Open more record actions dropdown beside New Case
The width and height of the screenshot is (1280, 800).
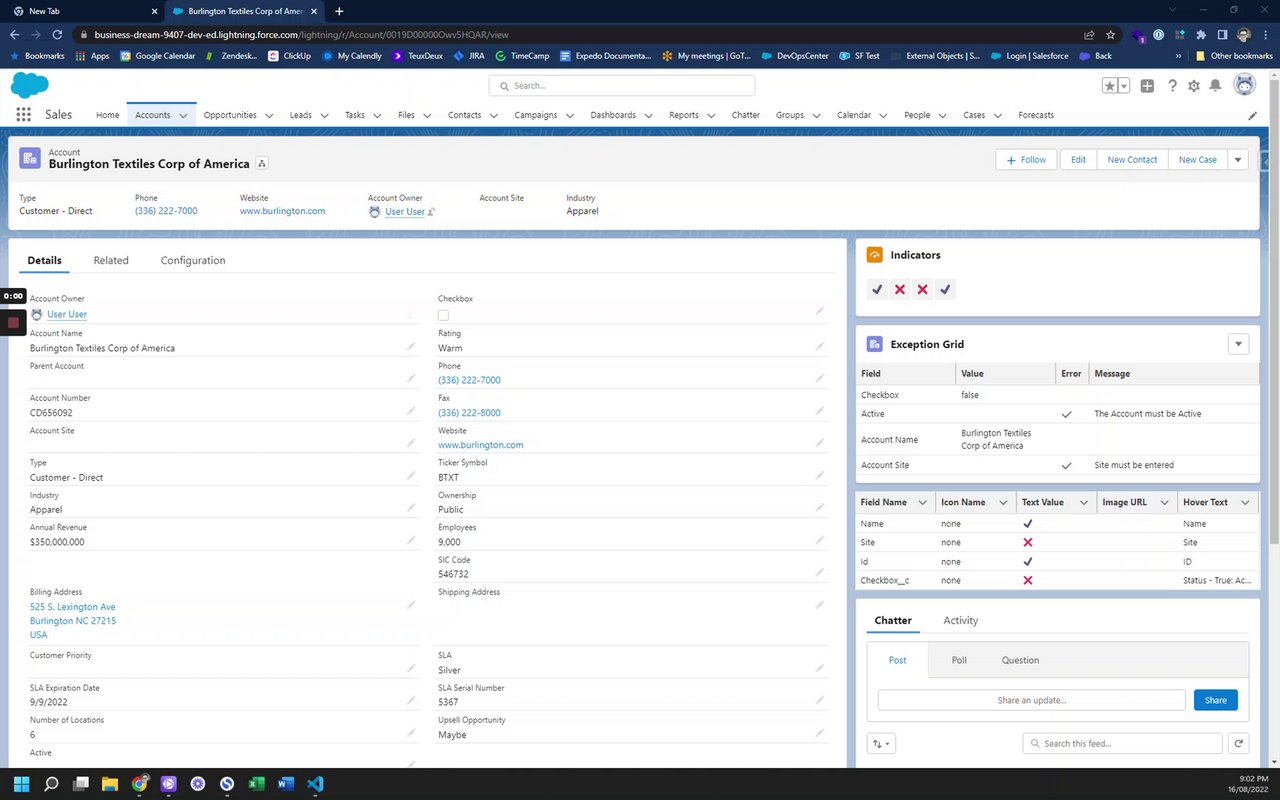point(1238,160)
